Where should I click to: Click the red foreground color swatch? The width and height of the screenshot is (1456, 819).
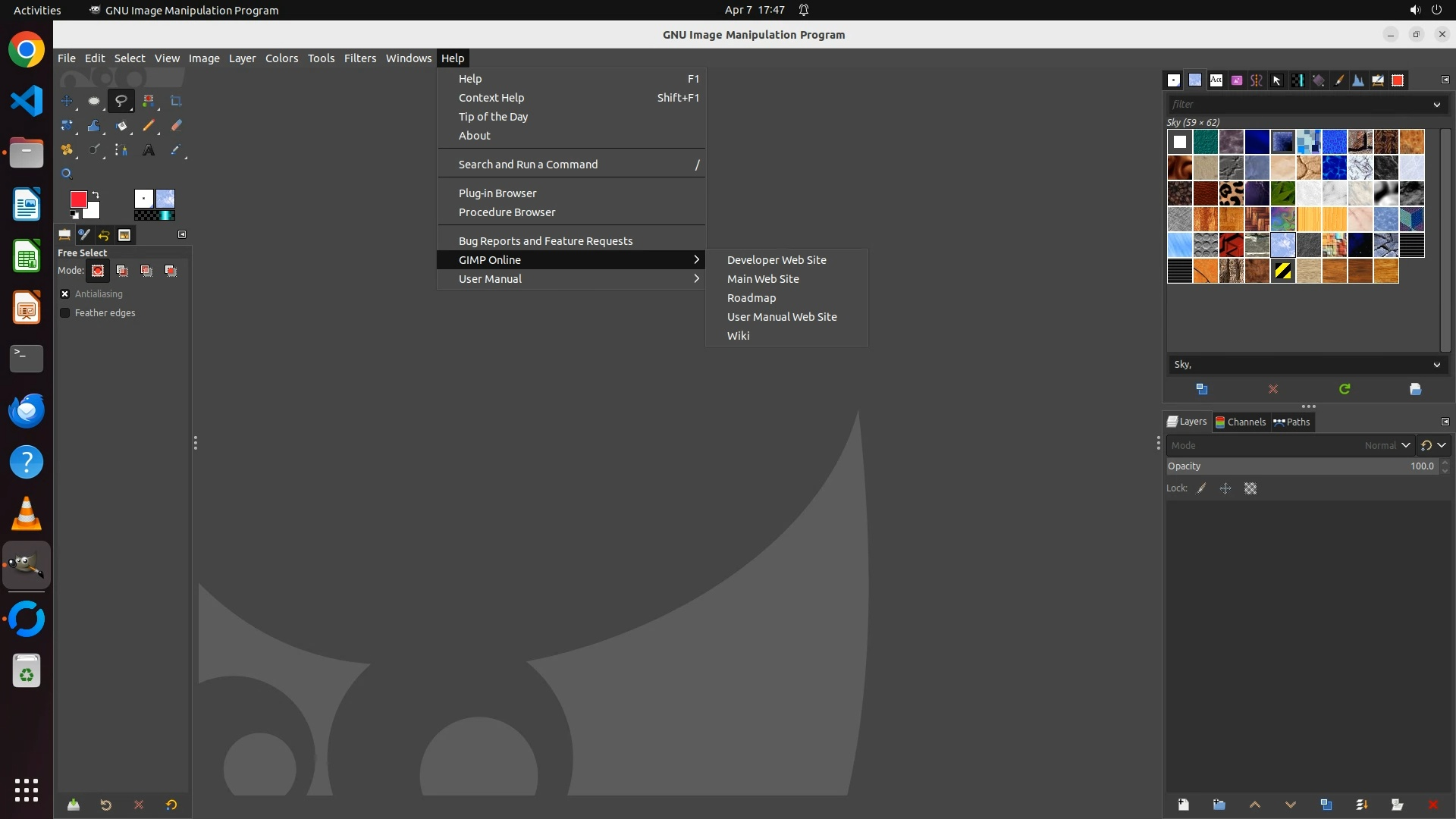click(x=78, y=199)
